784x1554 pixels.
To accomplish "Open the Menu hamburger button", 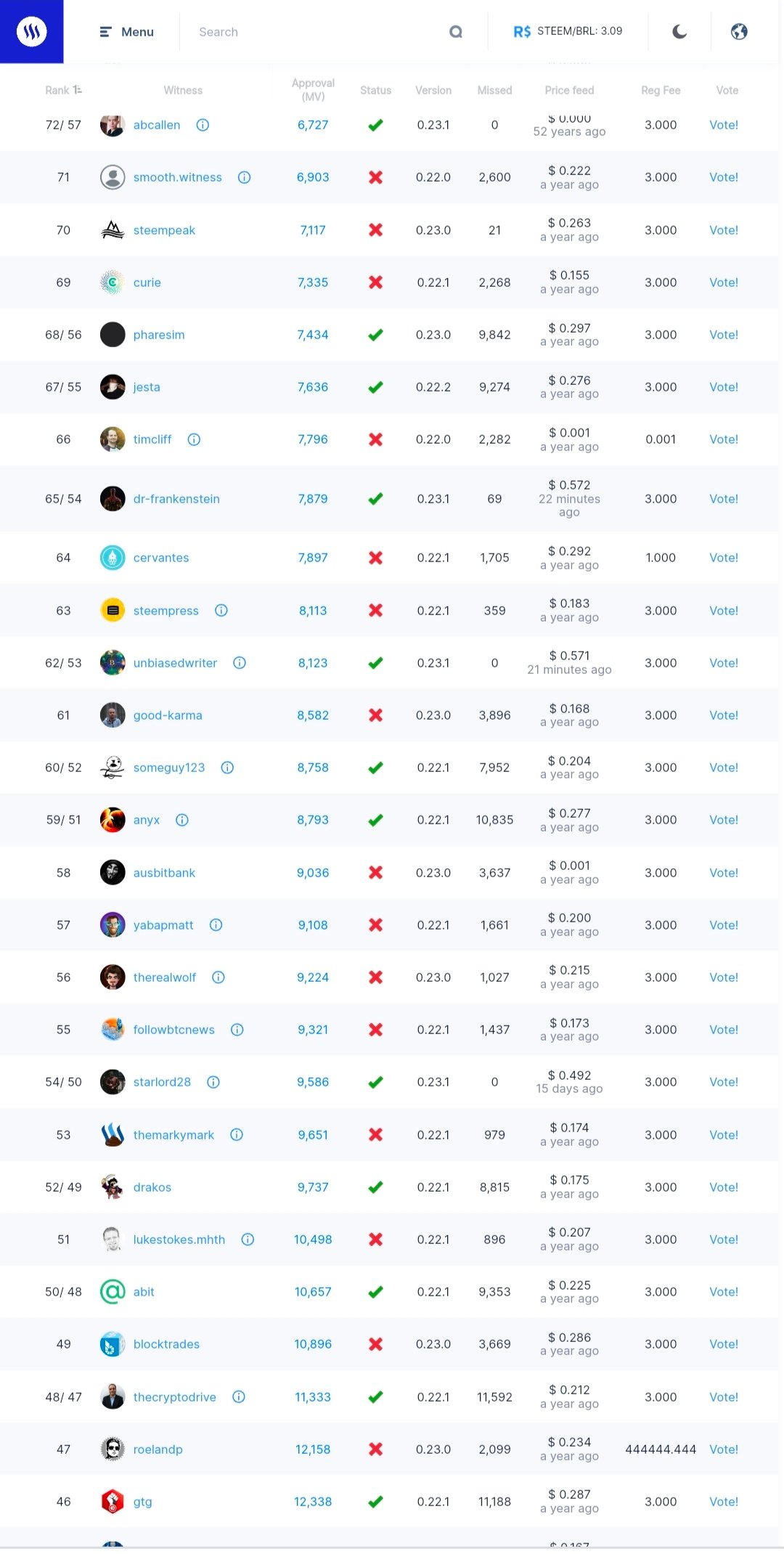I will pyautogui.click(x=126, y=32).
